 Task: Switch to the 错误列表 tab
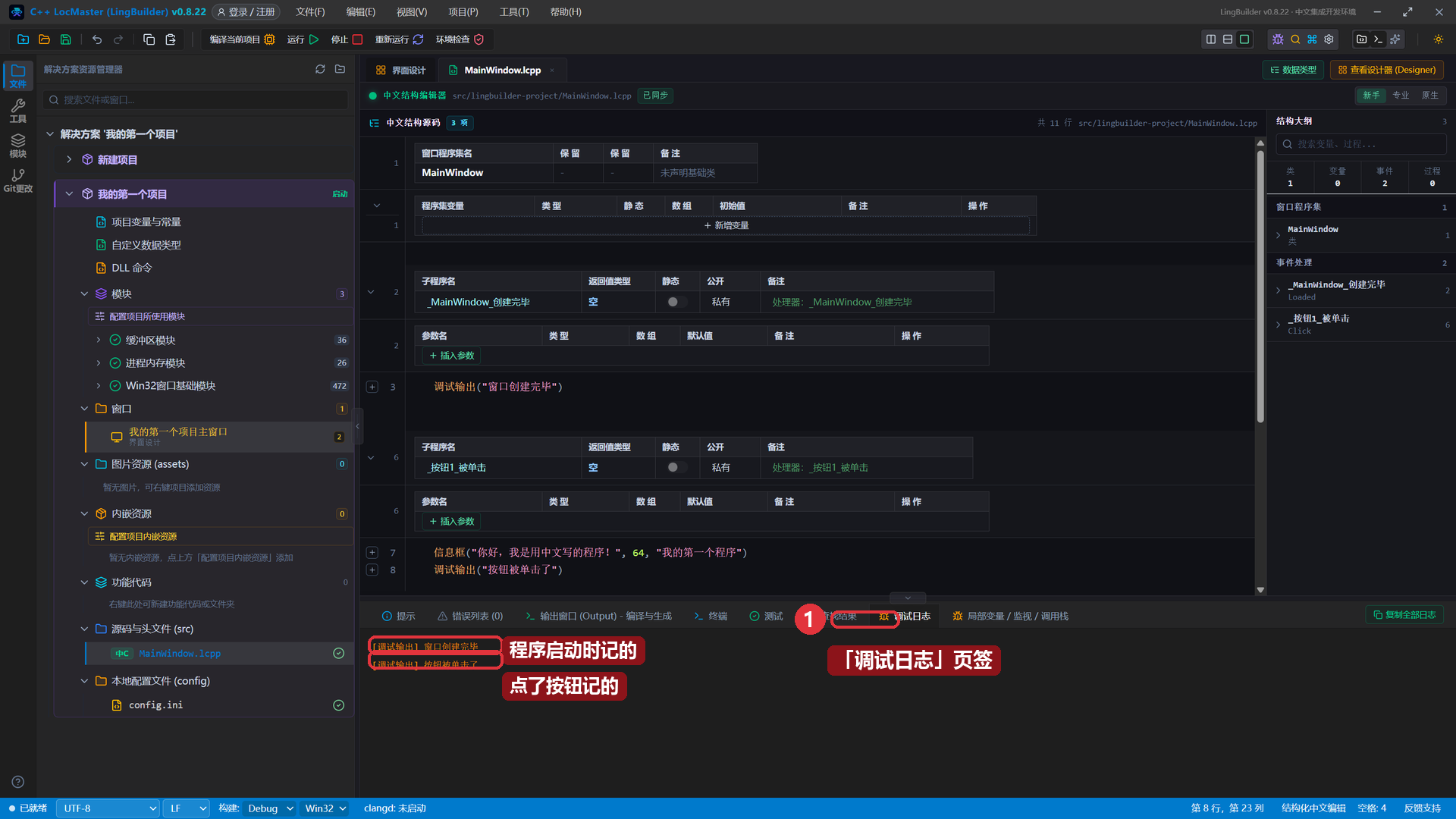pyautogui.click(x=470, y=616)
